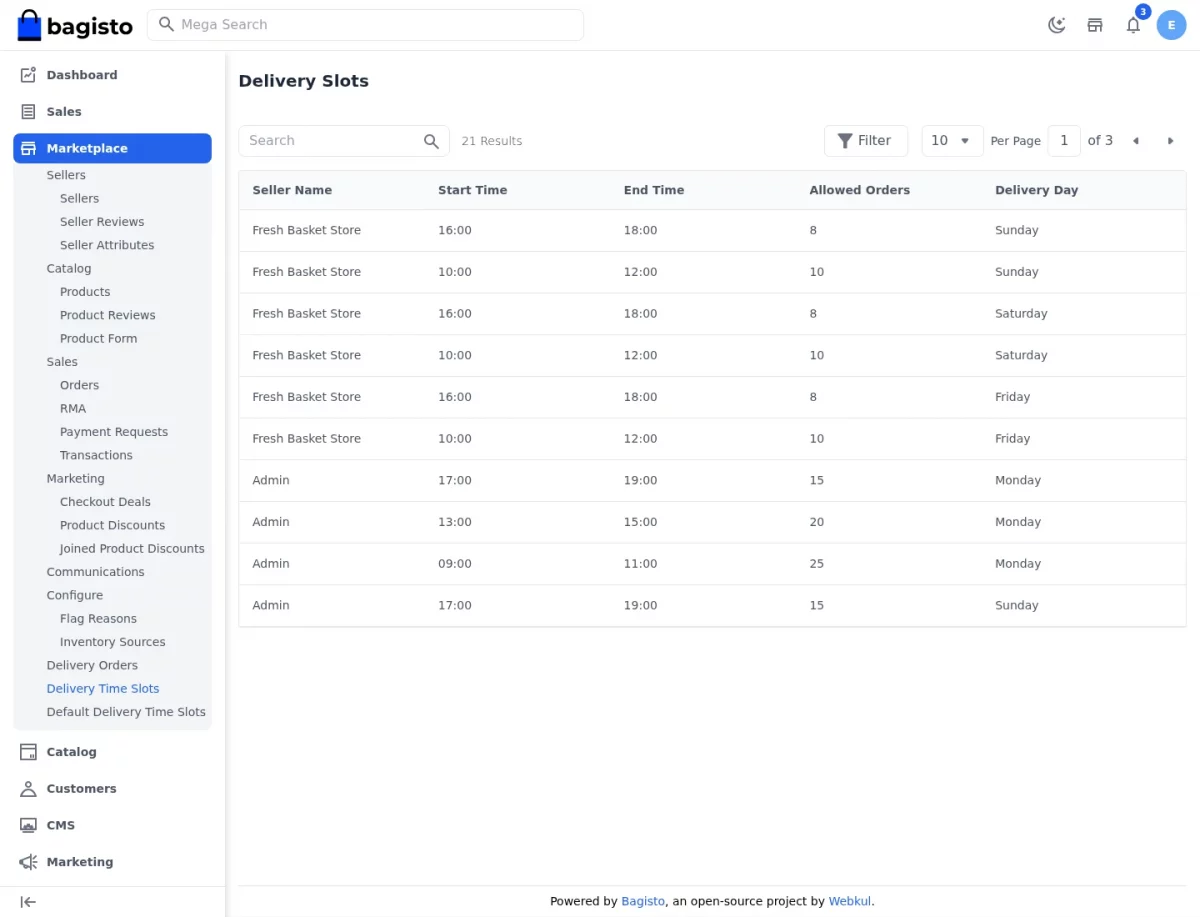
Task: Click Bagisto link in footer
Action: 643,901
